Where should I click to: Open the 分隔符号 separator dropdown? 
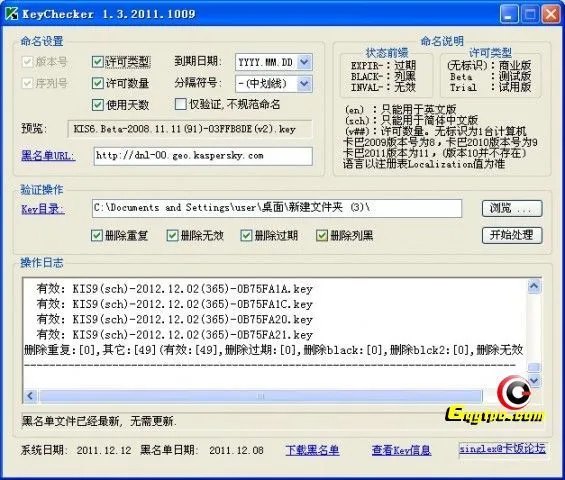pyautogui.click(x=304, y=84)
